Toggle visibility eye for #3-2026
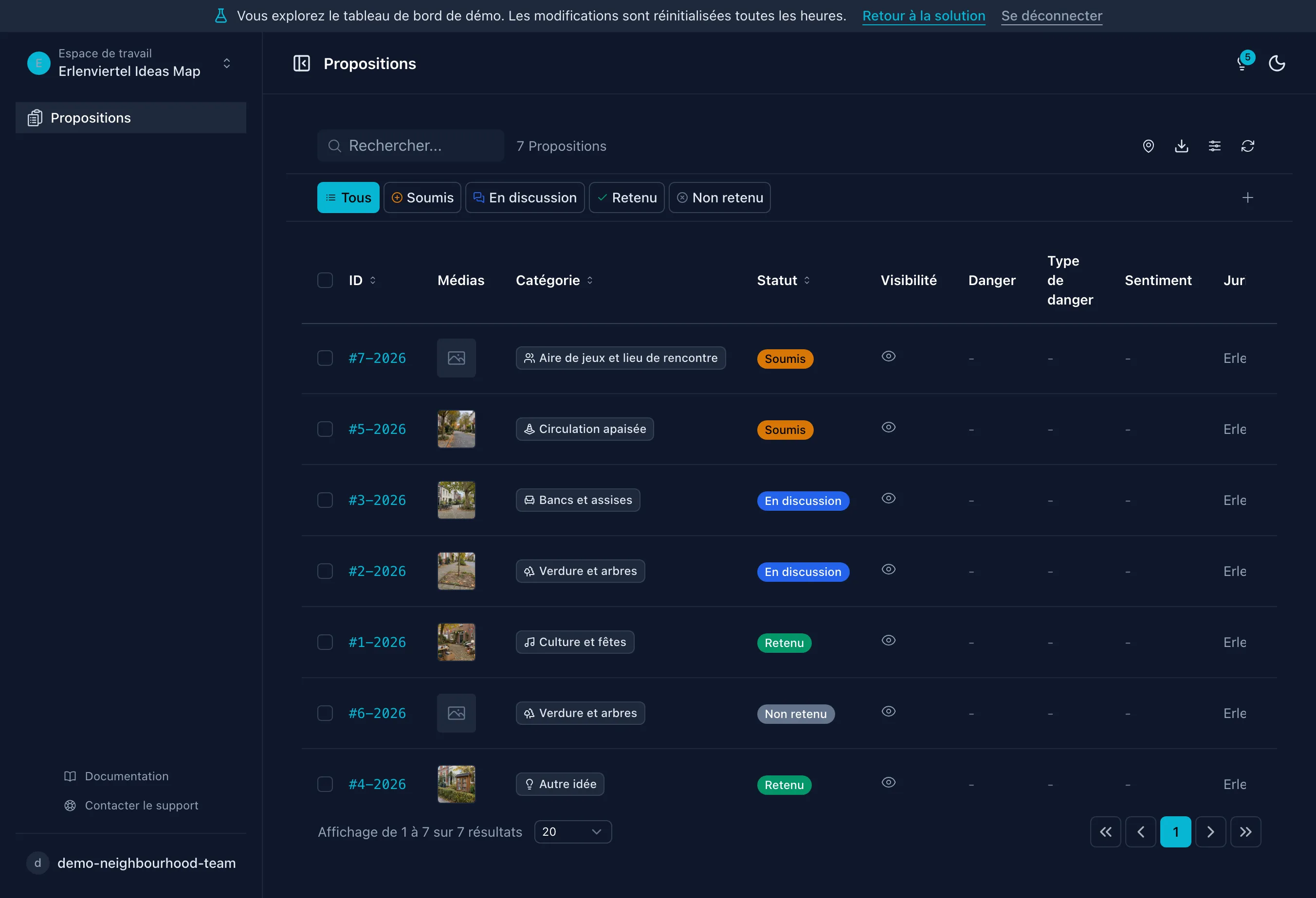Screen dimensions: 1316x898 889,499
